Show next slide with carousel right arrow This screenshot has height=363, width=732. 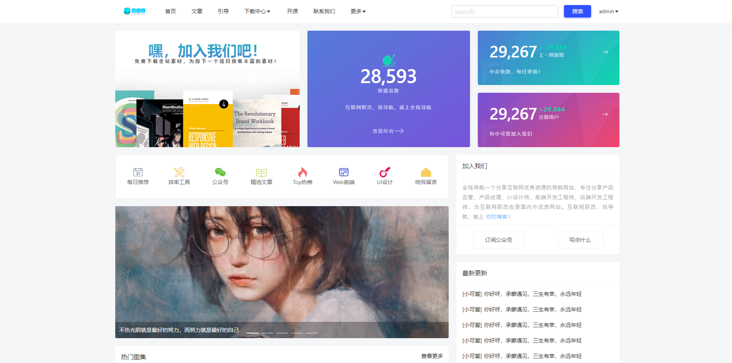[435, 272]
